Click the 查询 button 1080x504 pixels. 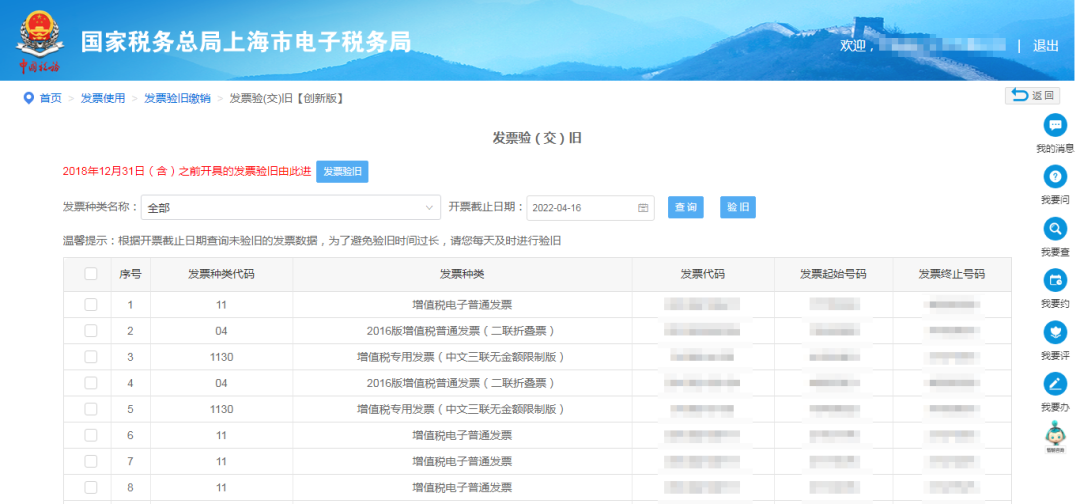(x=686, y=207)
